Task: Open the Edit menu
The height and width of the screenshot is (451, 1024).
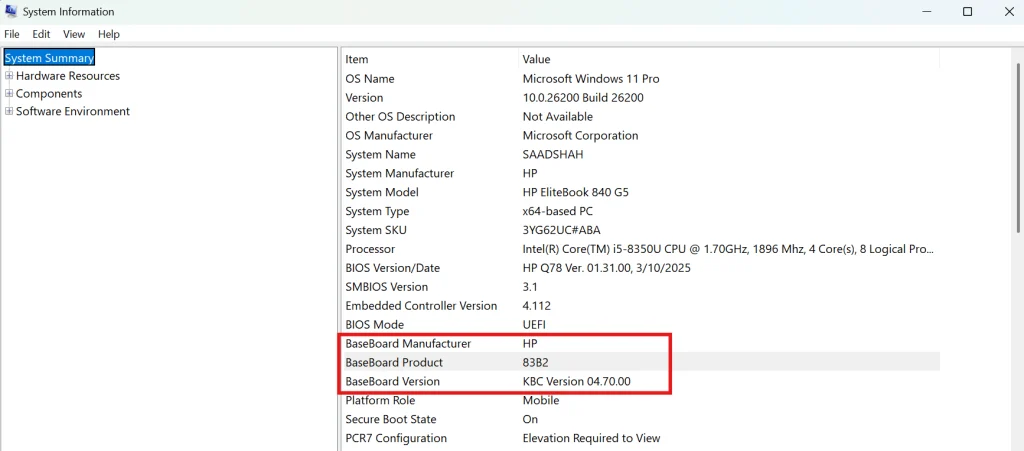Action: click(x=41, y=34)
